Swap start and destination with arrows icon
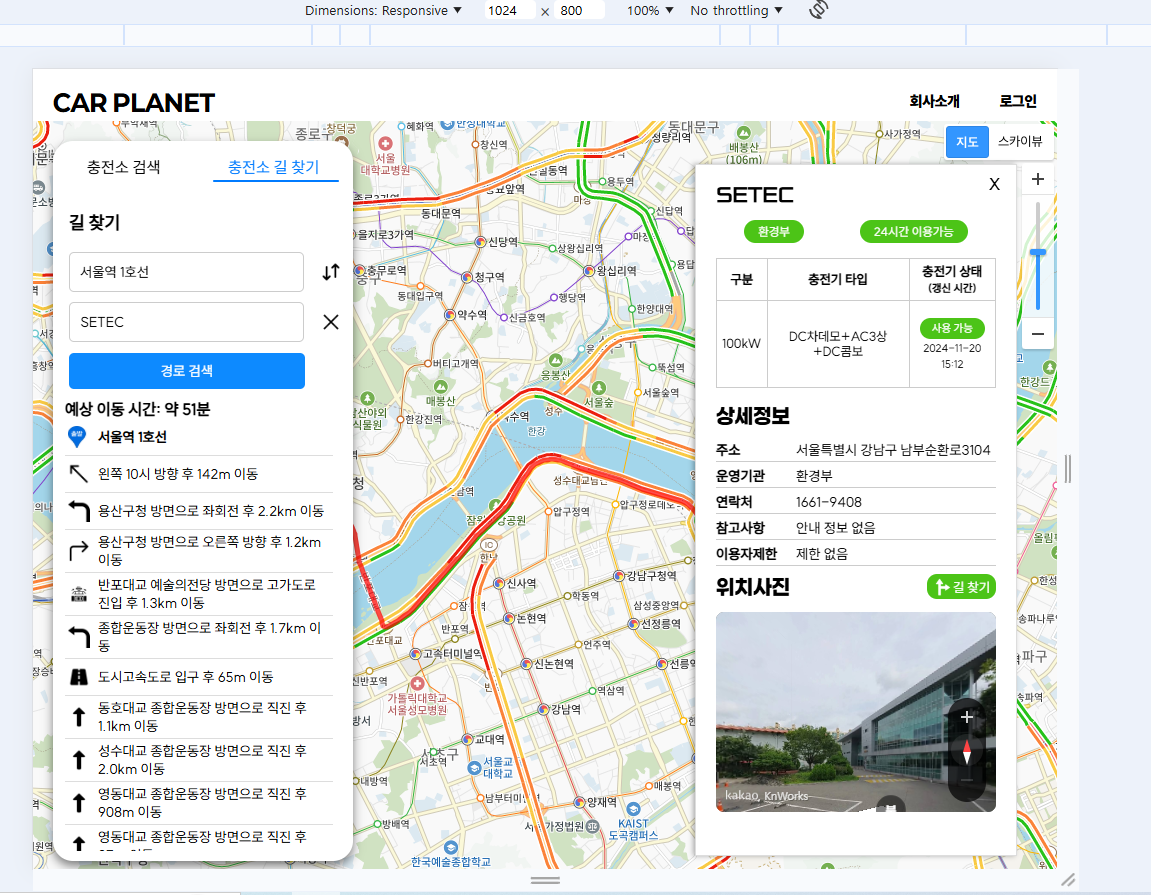The image size is (1151, 895). coord(331,272)
